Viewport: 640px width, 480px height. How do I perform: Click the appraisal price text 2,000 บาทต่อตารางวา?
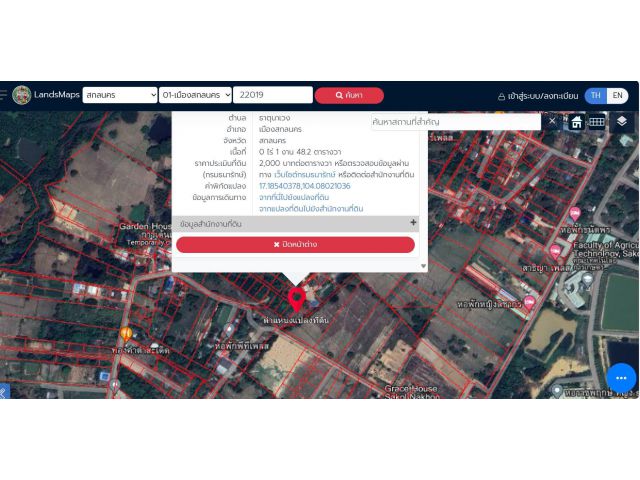pos(295,163)
